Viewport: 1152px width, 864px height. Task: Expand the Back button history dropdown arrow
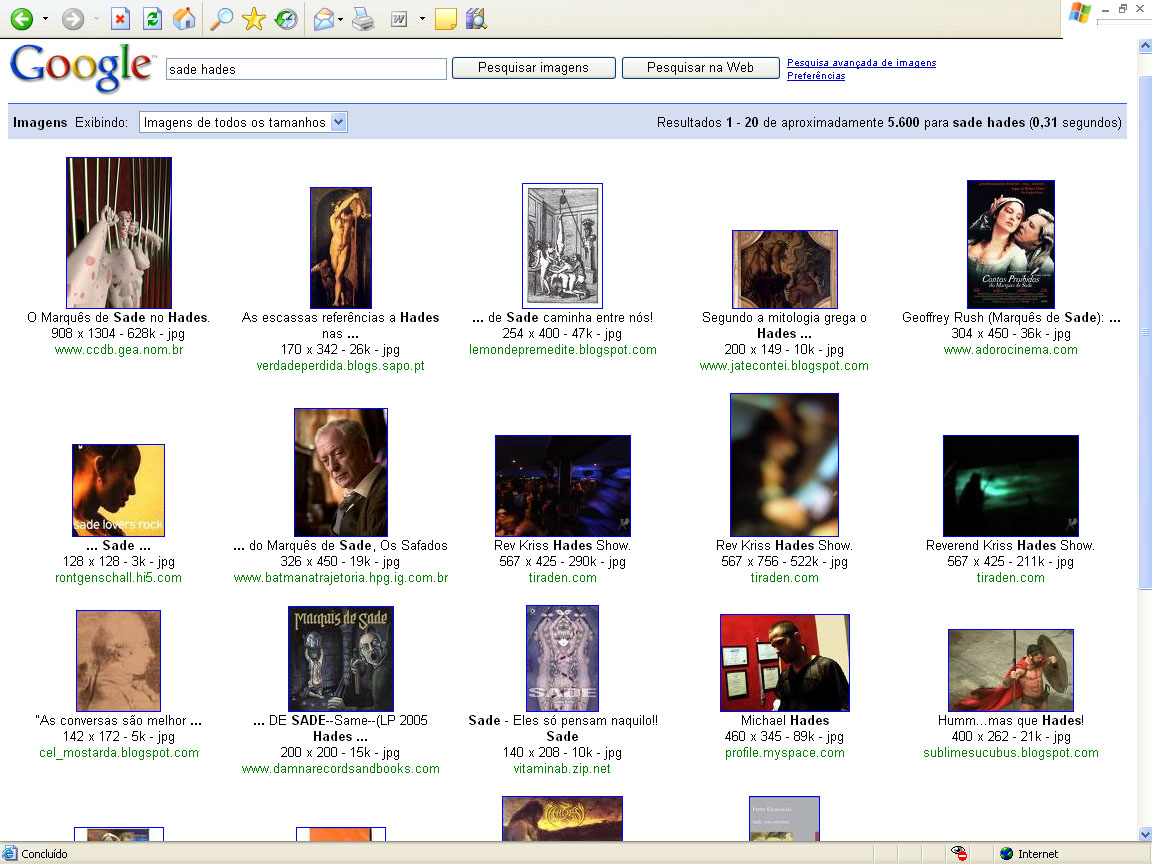45,19
